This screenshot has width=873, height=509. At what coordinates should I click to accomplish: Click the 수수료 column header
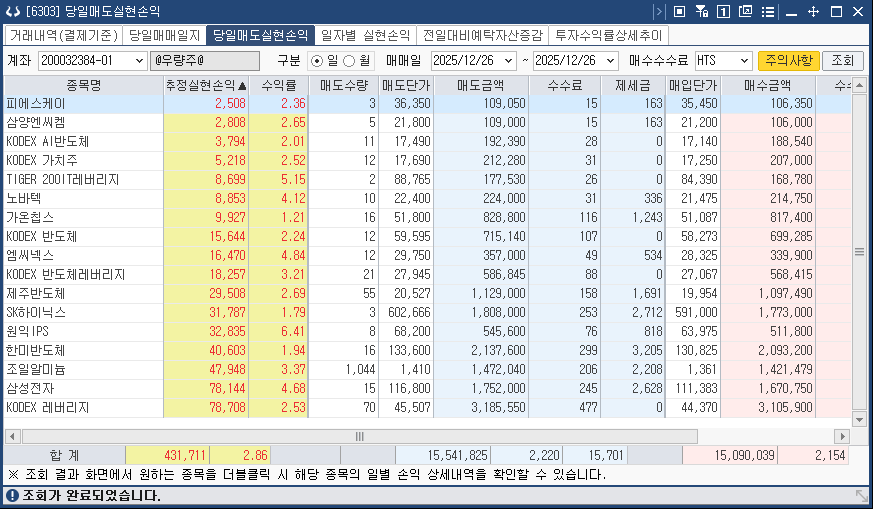point(565,85)
